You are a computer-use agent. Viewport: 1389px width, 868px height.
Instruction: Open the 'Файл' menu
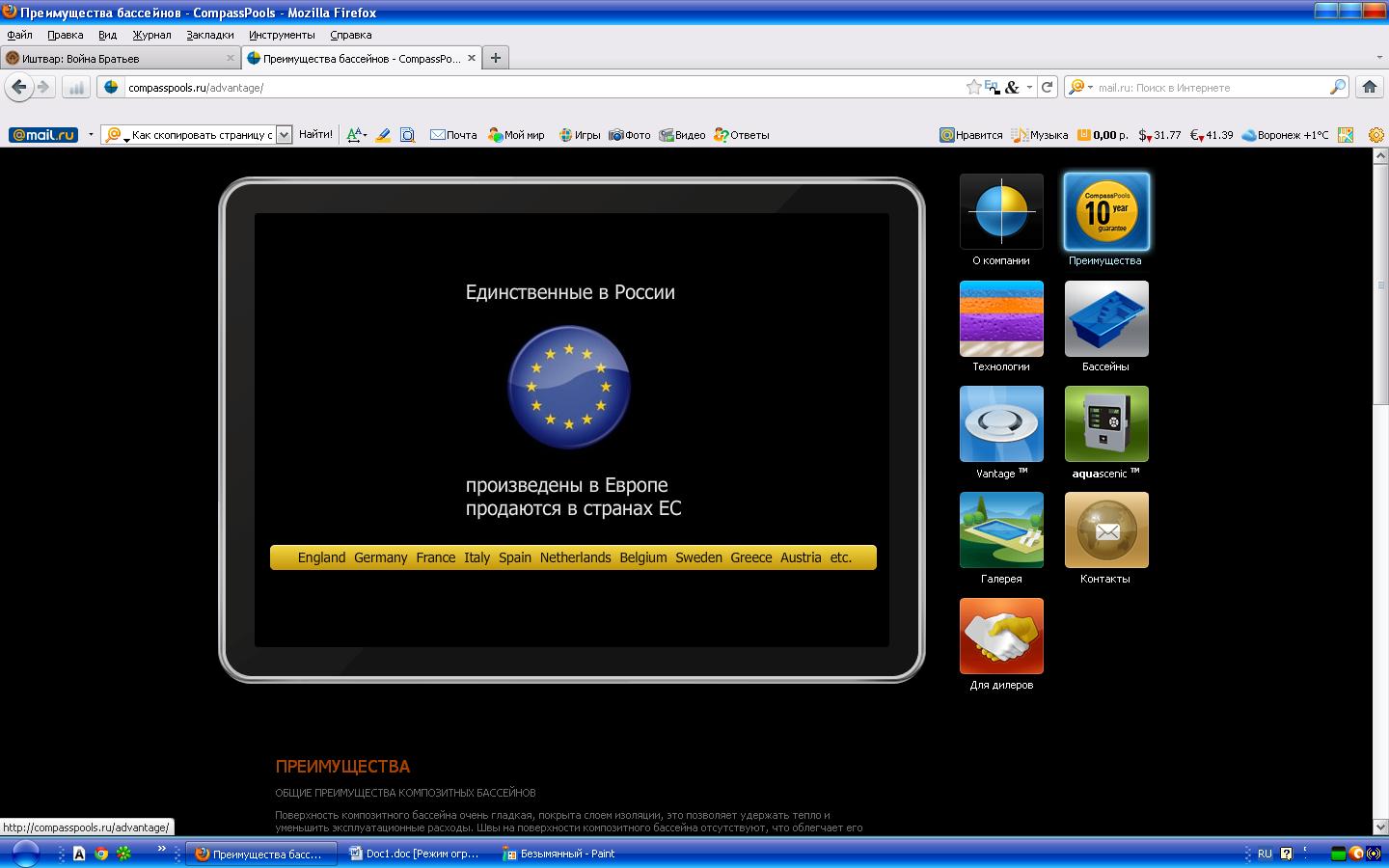[19, 35]
